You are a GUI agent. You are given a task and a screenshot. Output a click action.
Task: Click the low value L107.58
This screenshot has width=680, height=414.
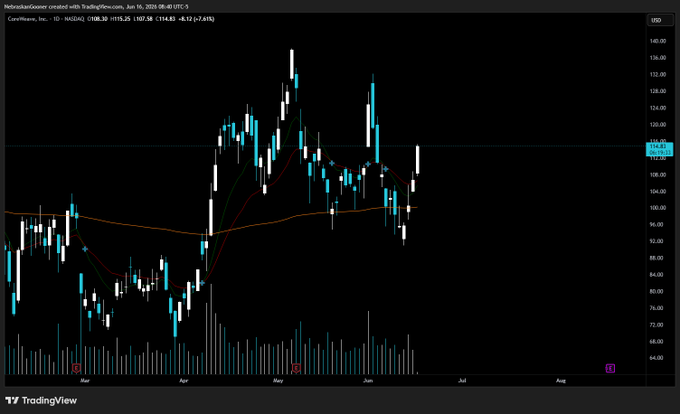[x=143, y=19]
